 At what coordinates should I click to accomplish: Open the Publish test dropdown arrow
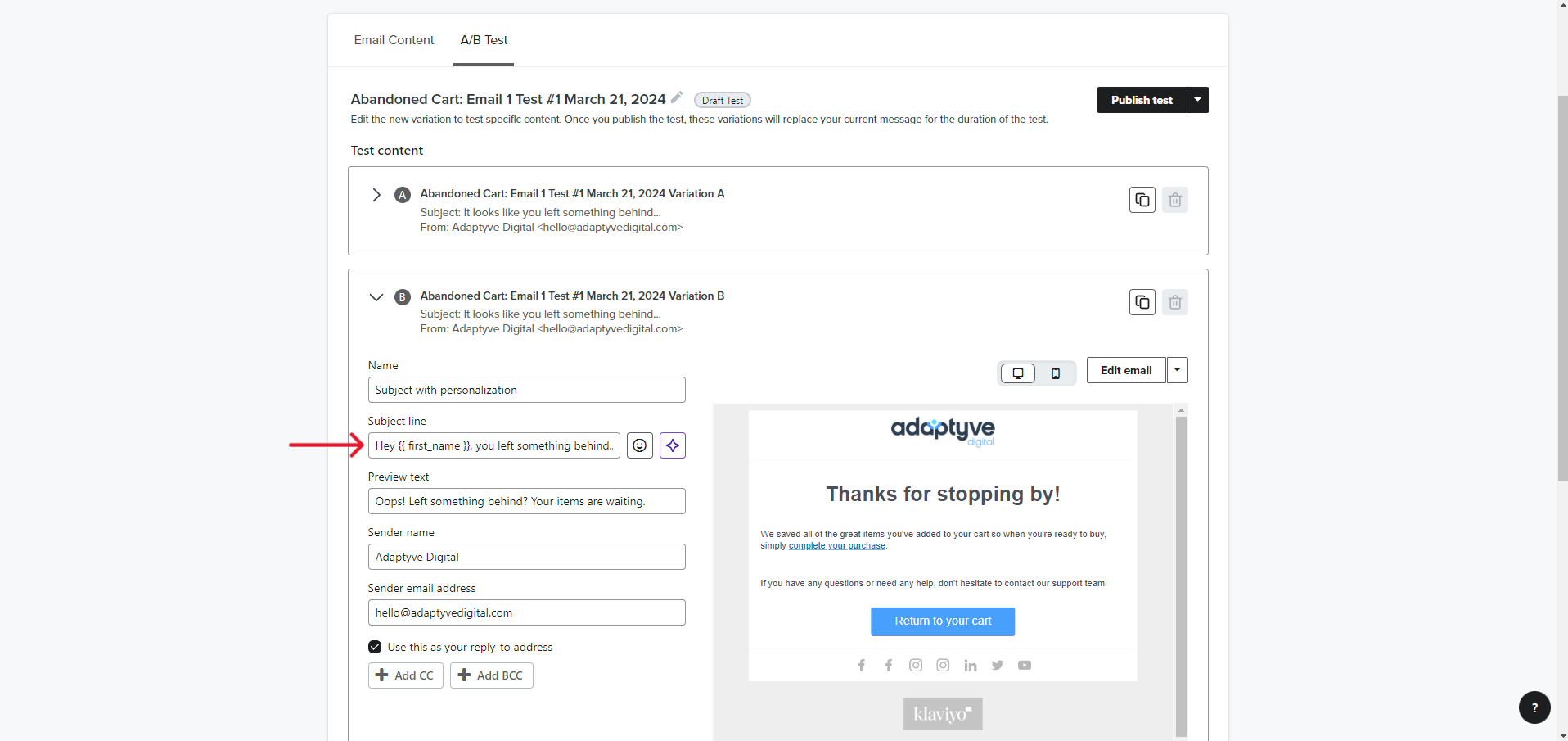point(1197,100)
